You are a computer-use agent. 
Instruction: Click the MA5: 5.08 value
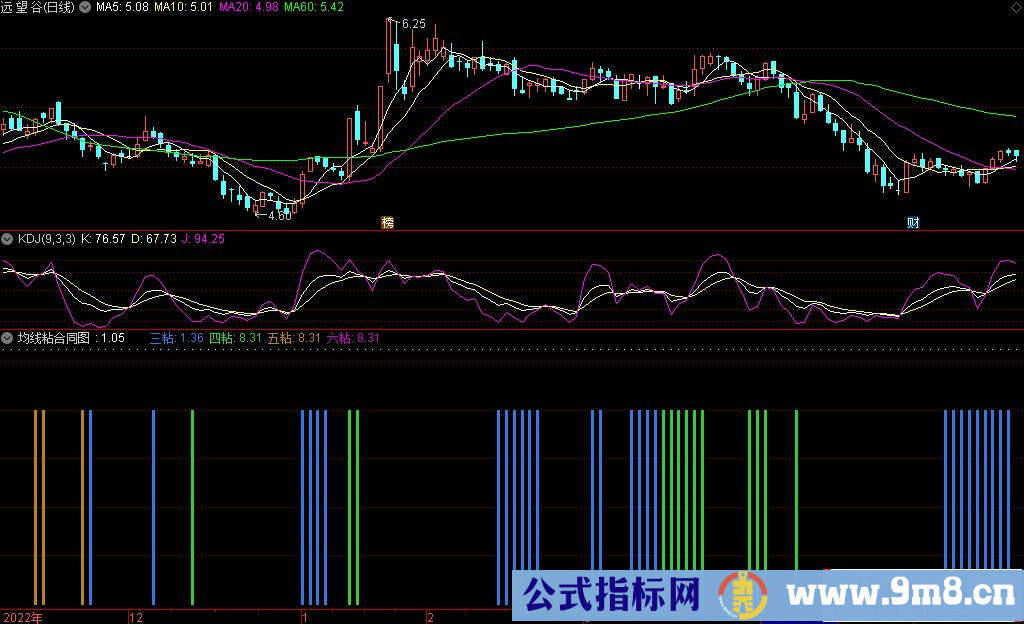click(122, 7)
